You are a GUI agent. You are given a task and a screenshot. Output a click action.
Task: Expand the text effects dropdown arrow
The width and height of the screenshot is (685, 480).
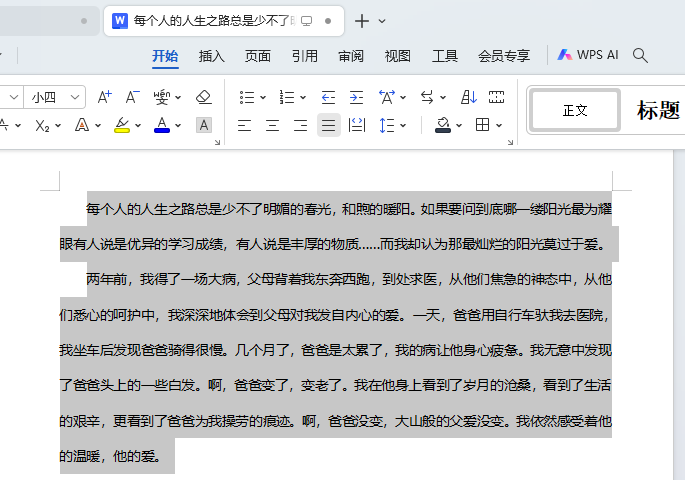click(x=98, y=126)
